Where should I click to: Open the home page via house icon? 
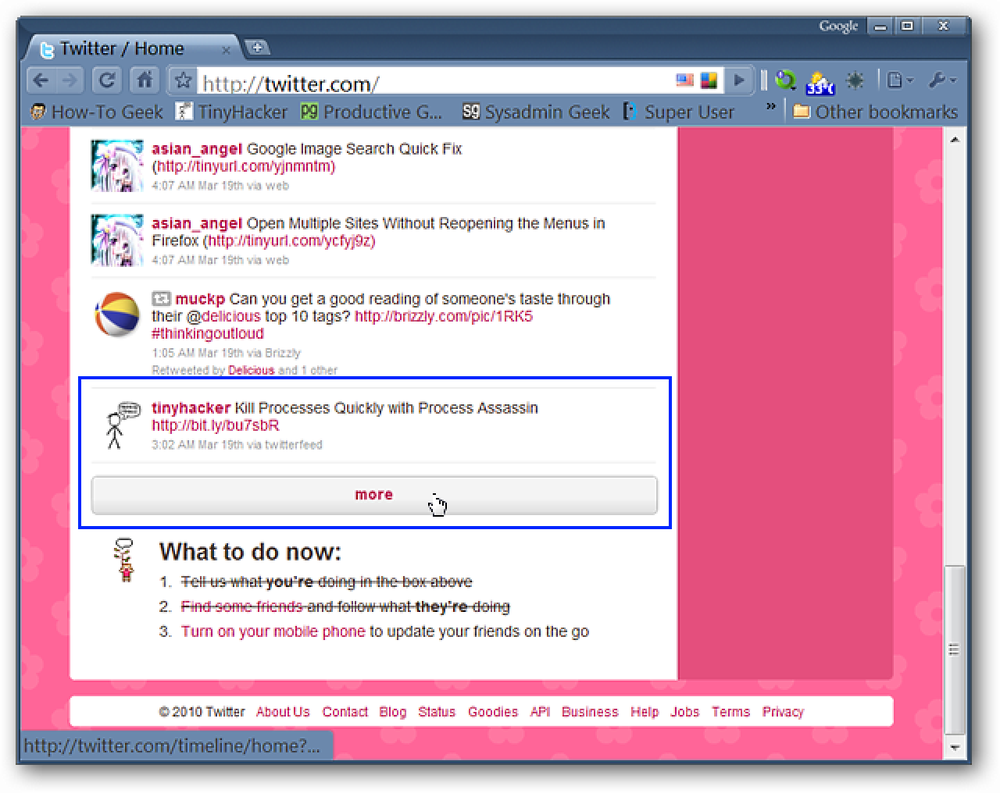[145, 80]
